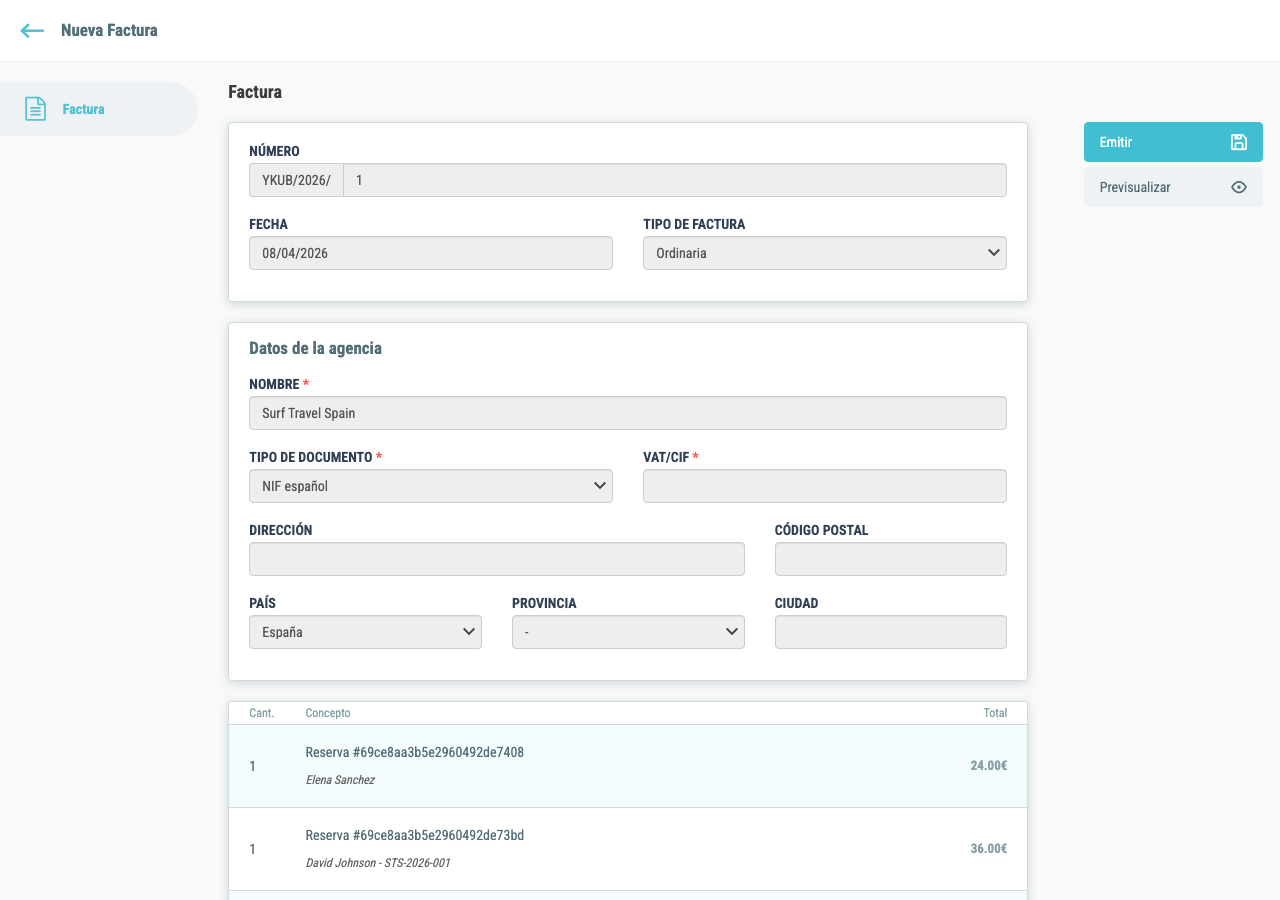Open the País dropdown showing España
1280x900 pixels.
pos(365,632)
